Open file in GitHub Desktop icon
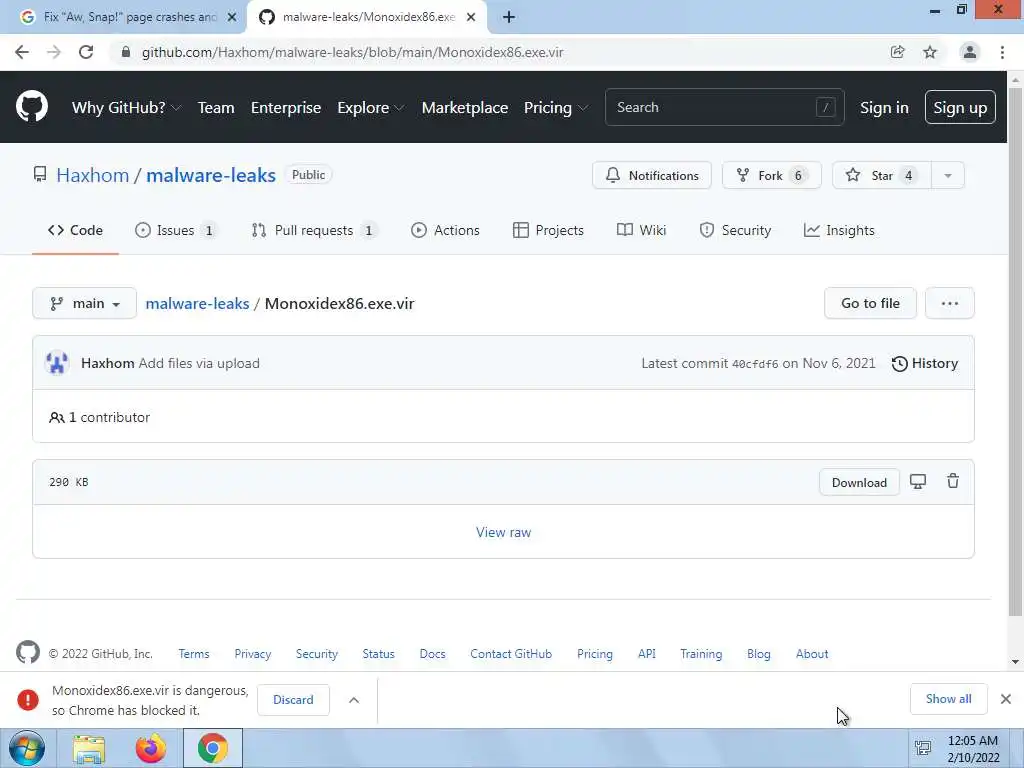The height and width of the screenshot is (768, 1024). pos(918,482)
